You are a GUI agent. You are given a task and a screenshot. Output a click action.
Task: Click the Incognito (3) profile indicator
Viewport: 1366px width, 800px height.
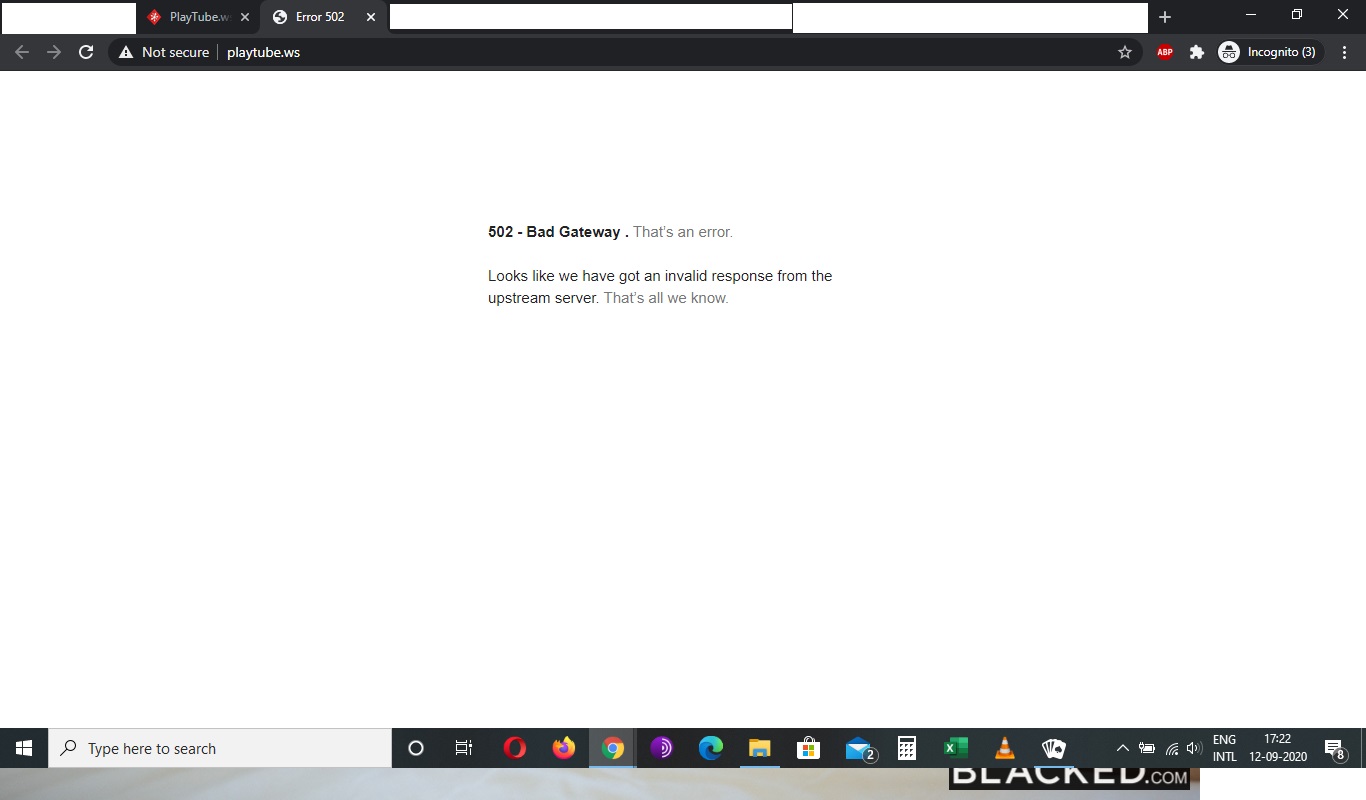click(1270, 52)
